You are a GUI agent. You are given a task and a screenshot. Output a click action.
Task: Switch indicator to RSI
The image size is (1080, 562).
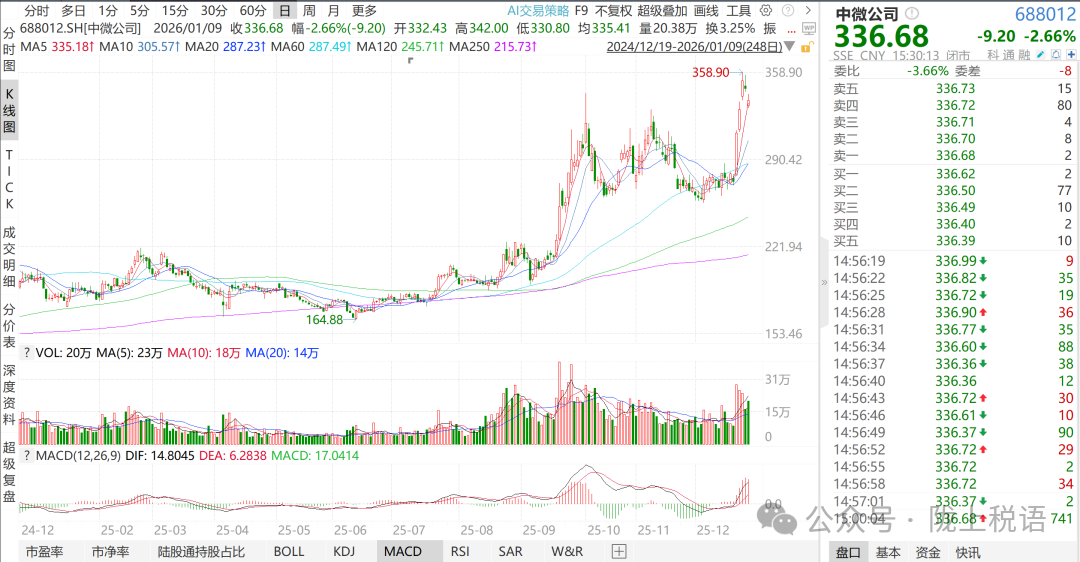[x=460, y=552]
